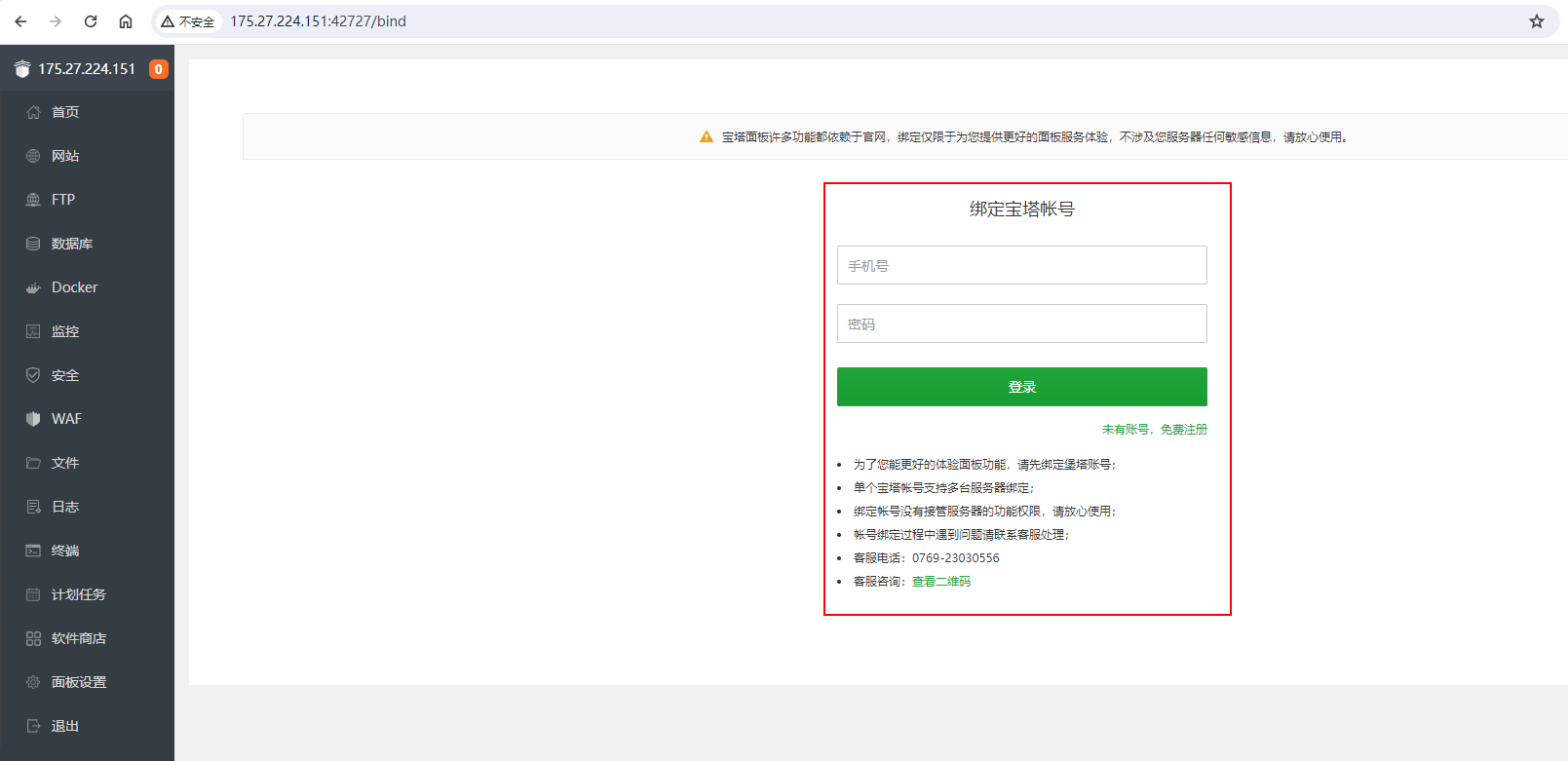Click the green 登录 button
The height and width of the screenshot is (761, 1568).
coord(1021,387)
